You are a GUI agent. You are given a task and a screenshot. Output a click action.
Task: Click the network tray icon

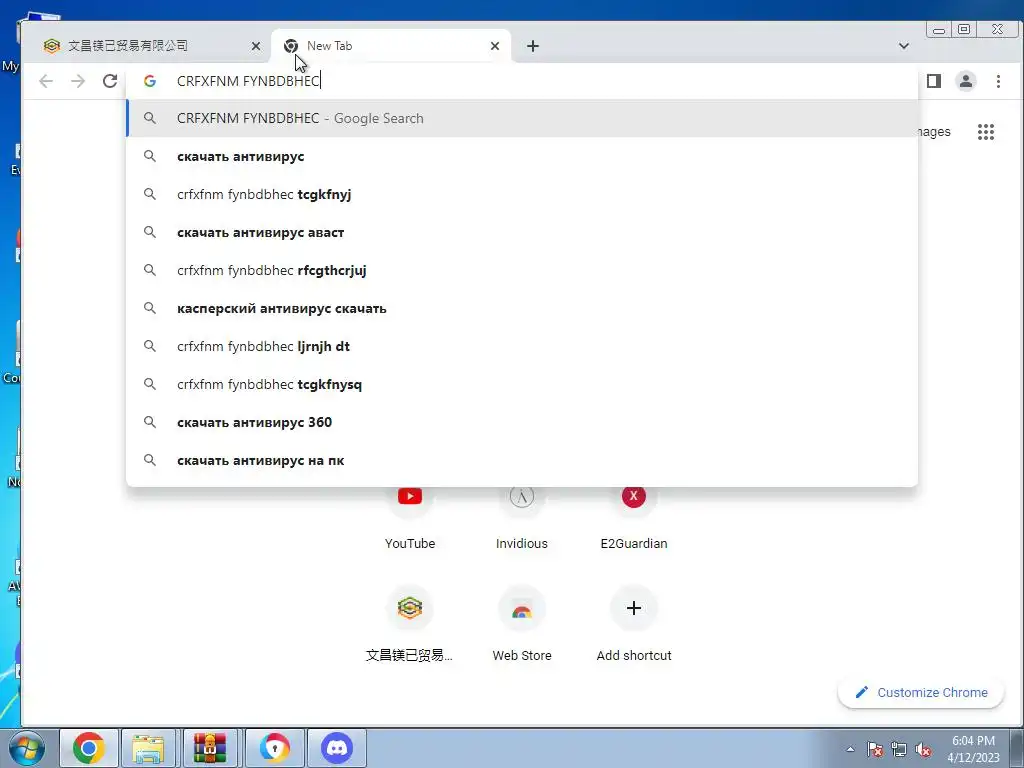(x=899, y=749)
